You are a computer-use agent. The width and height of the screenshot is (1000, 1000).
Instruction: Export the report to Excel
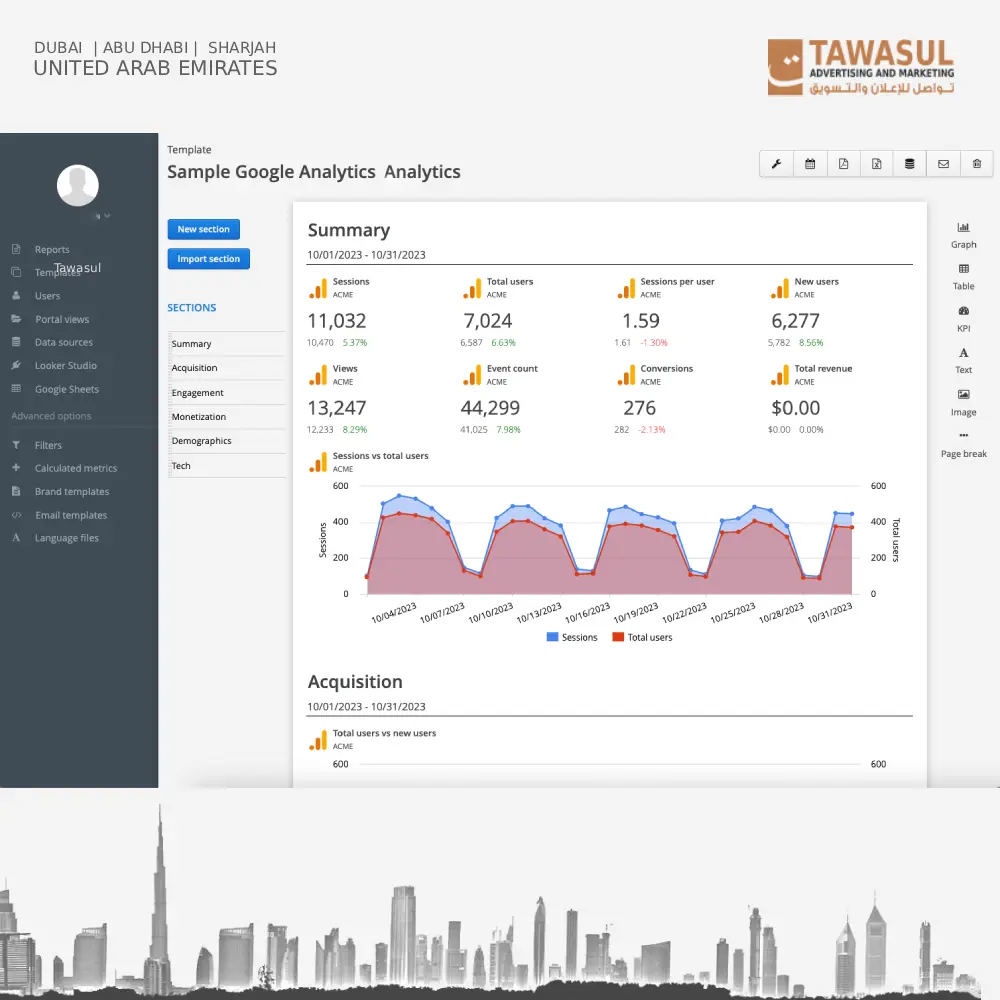pyautogui.click(x=876, y=163)
